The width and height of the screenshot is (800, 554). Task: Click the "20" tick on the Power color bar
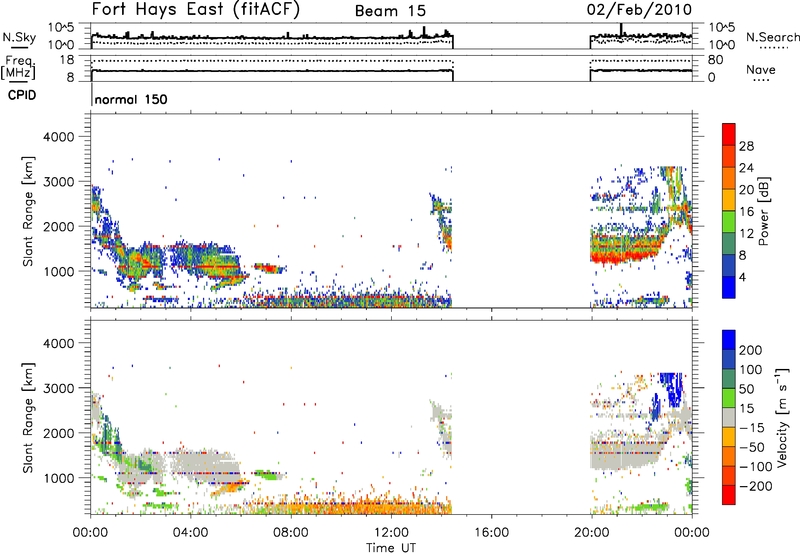coord(746,190)
